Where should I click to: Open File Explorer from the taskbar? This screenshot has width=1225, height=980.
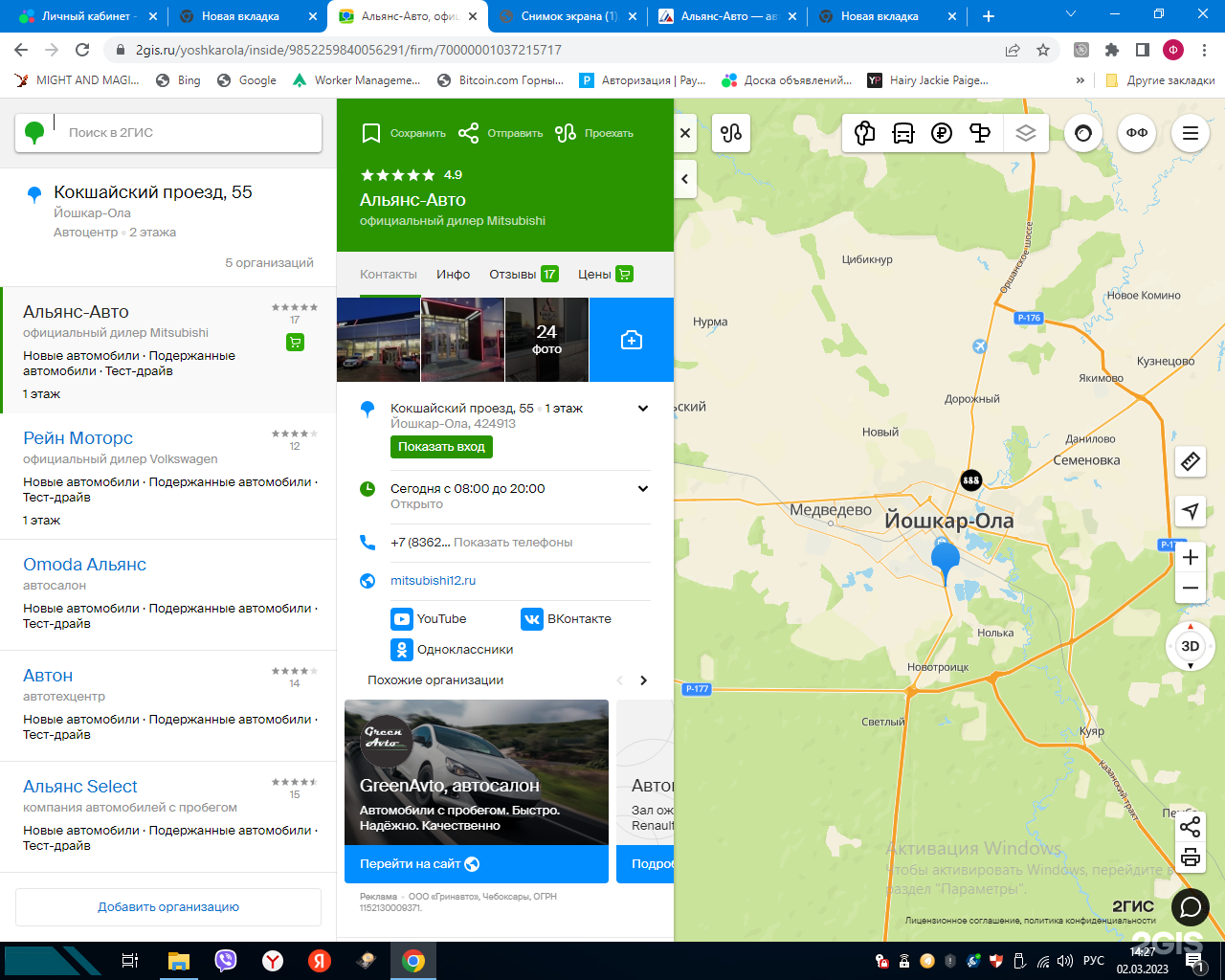coord(179,961)
